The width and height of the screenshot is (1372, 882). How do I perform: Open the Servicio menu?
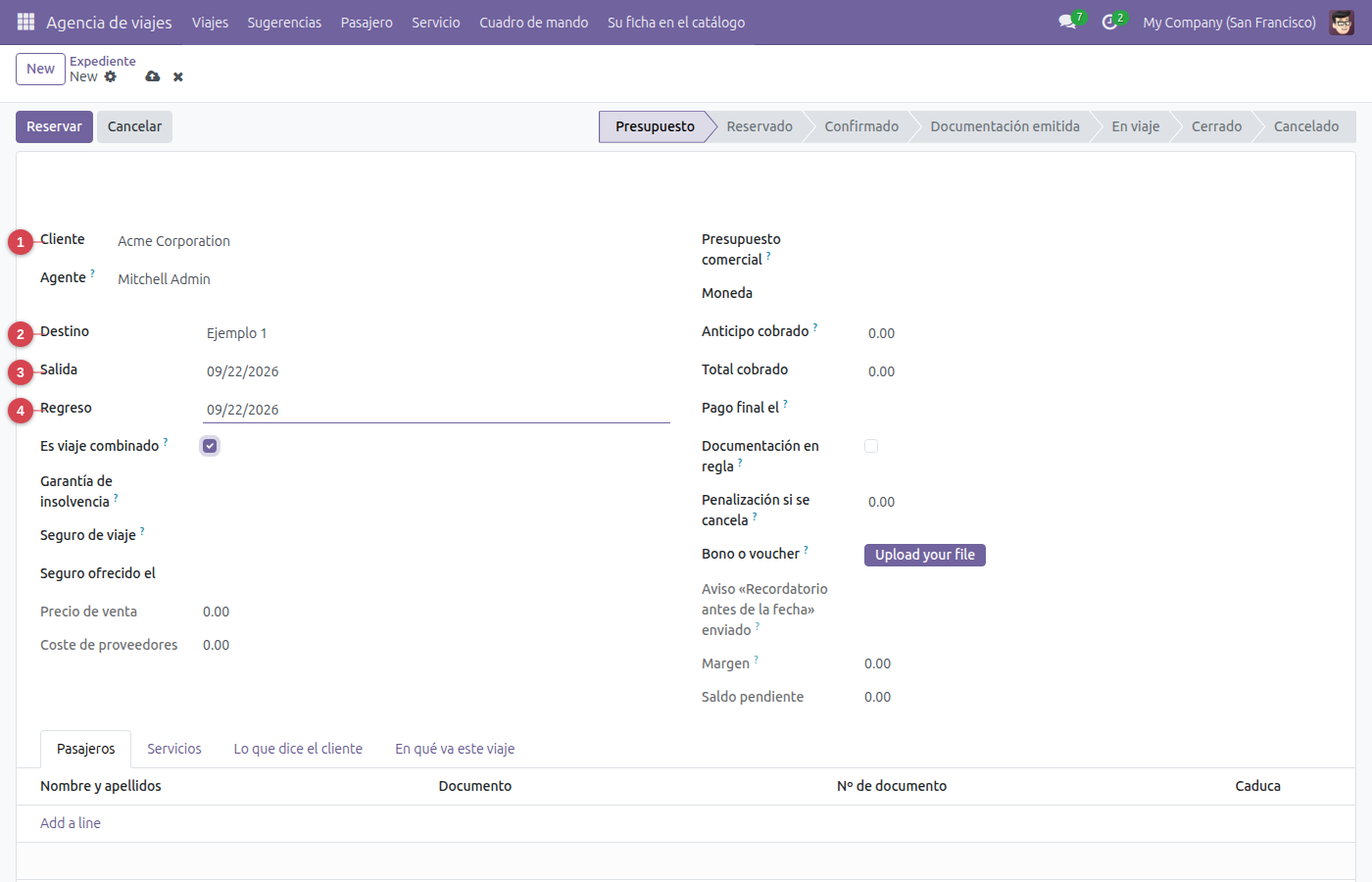(435, 22)
